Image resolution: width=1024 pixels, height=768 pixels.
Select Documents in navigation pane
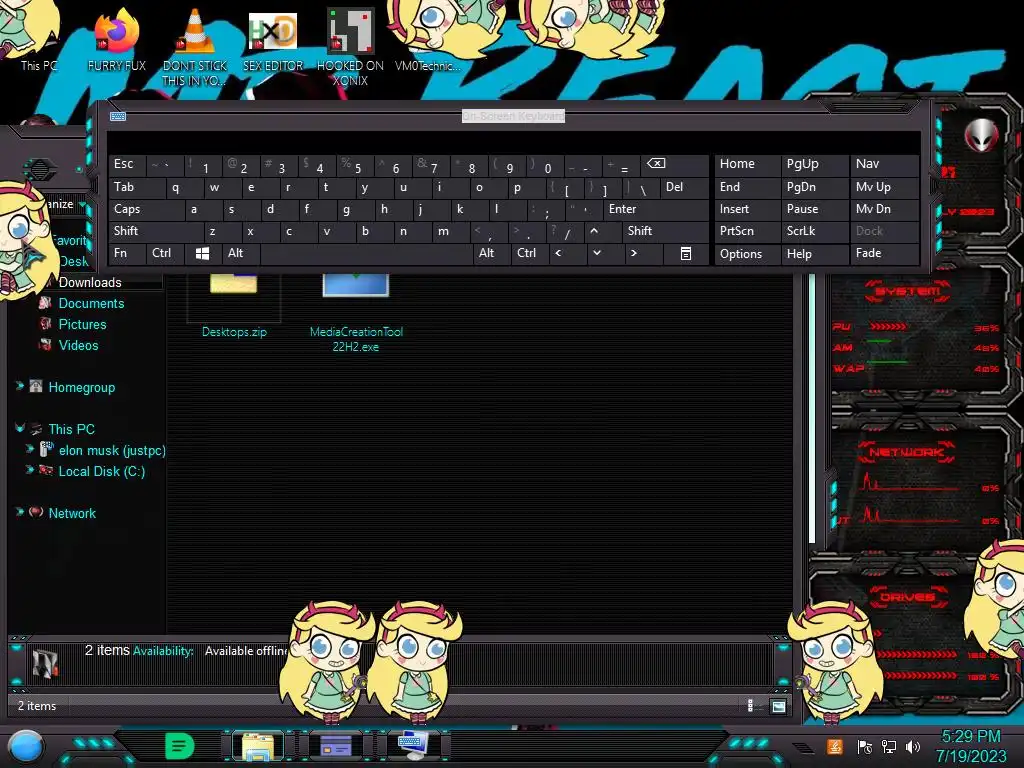click(91, 303)
